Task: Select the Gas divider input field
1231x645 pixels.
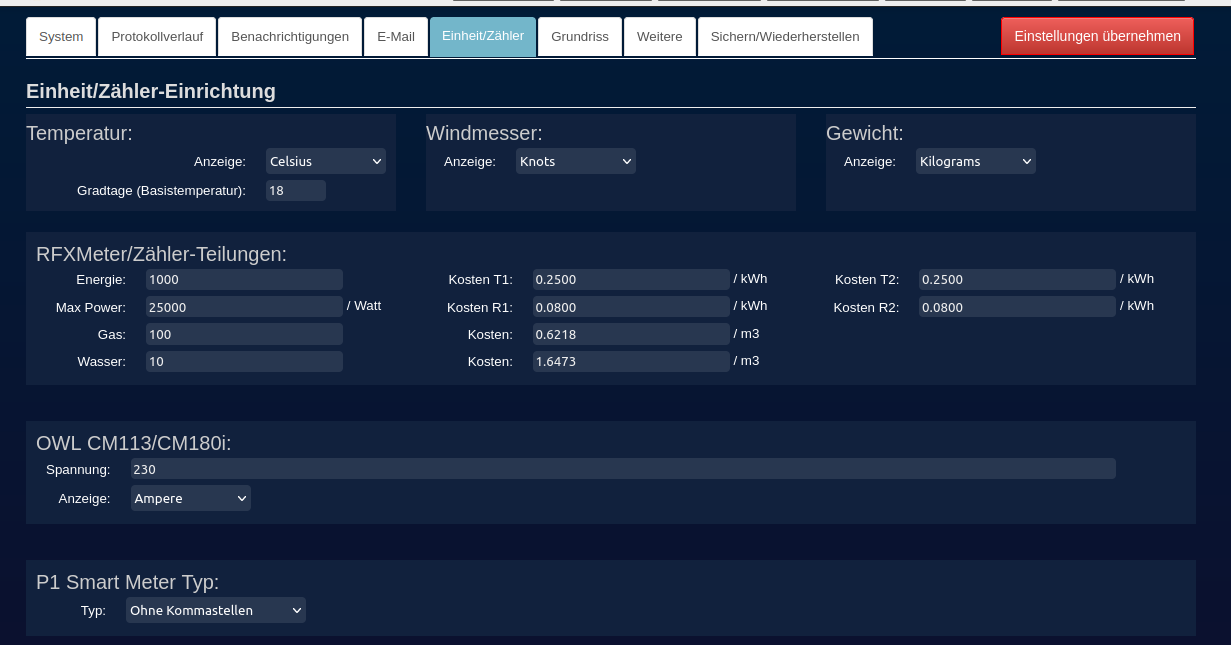Action: 244,334
